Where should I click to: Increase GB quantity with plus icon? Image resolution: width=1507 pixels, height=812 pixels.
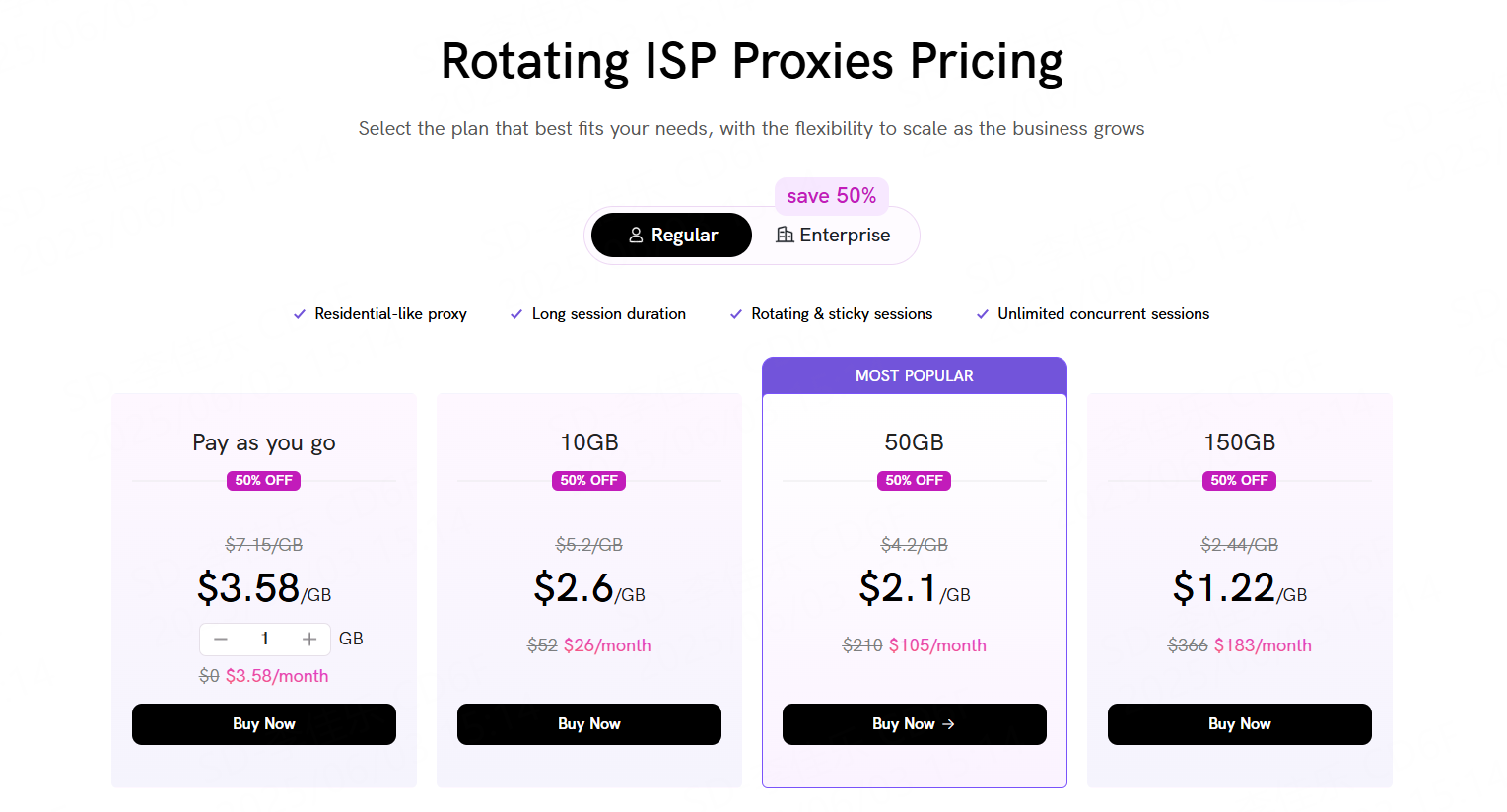309,640
